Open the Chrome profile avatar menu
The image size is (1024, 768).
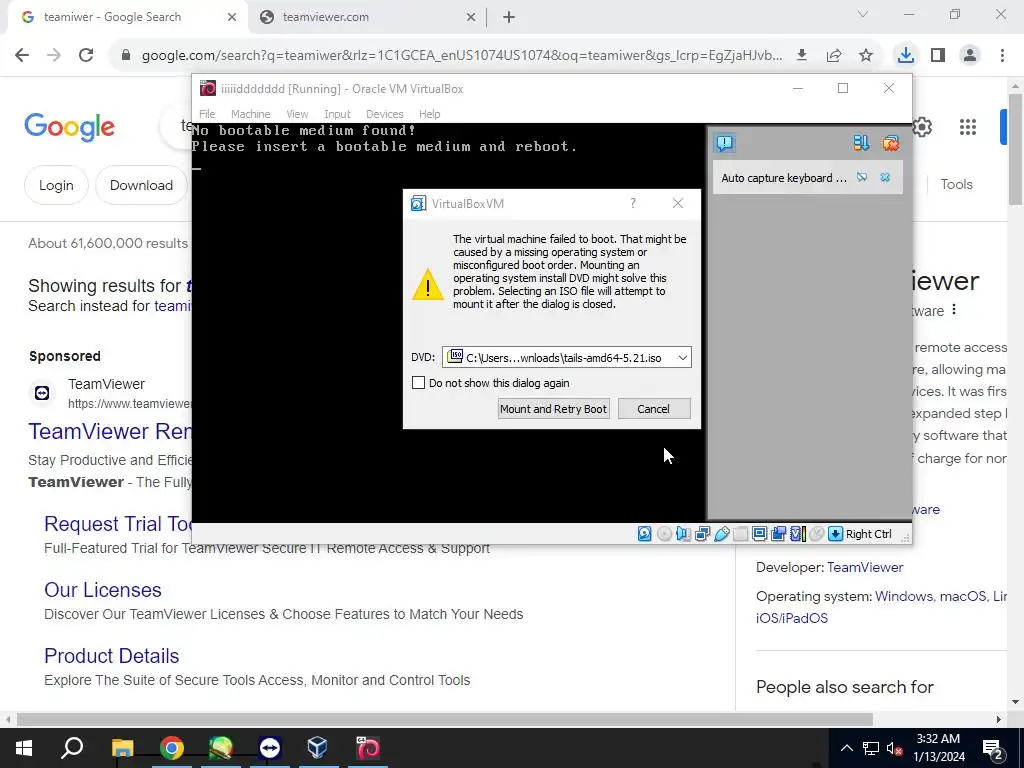[970, 55]
